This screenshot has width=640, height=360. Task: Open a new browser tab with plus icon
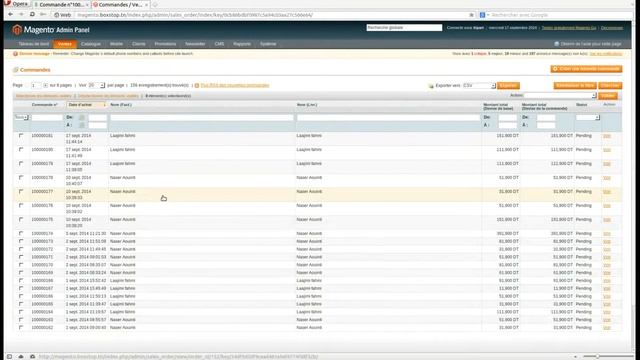pos(155,4)
